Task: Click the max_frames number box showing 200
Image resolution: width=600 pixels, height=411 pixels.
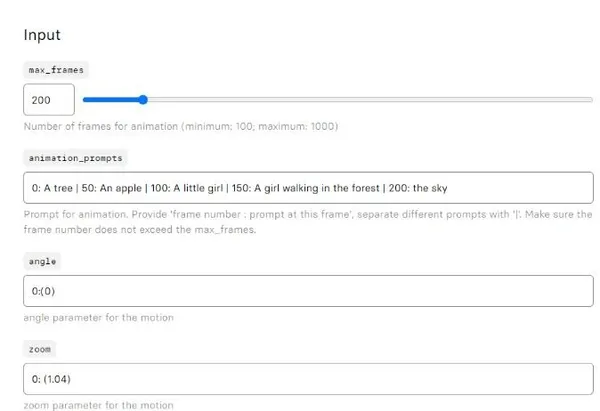Action: [x=49, y=100]
